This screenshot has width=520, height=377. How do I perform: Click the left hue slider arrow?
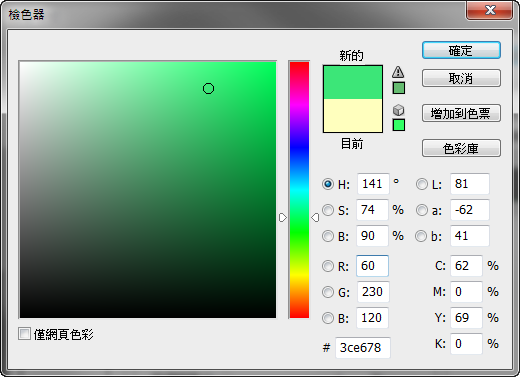[x=283, y=218]
